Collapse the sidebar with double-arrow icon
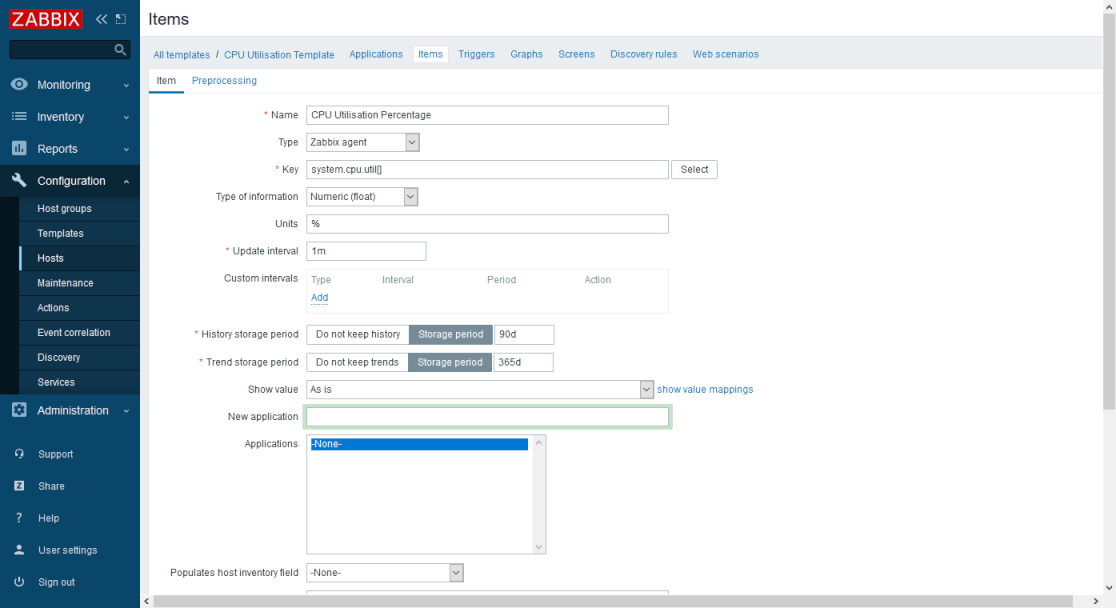 coord(102,19)
